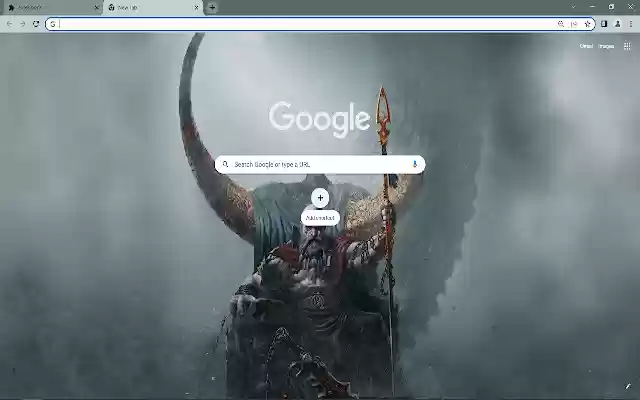
Task: Switch to the first extensions tab
Action: pos(51,7)
